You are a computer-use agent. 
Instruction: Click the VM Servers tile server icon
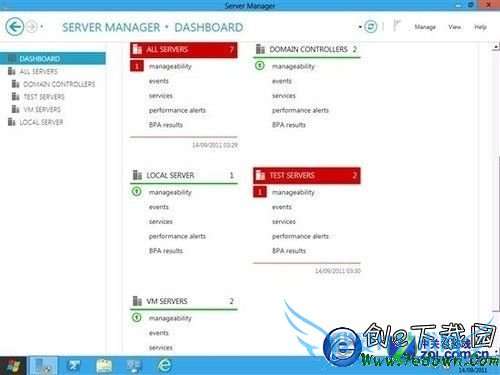click(137, 301)
